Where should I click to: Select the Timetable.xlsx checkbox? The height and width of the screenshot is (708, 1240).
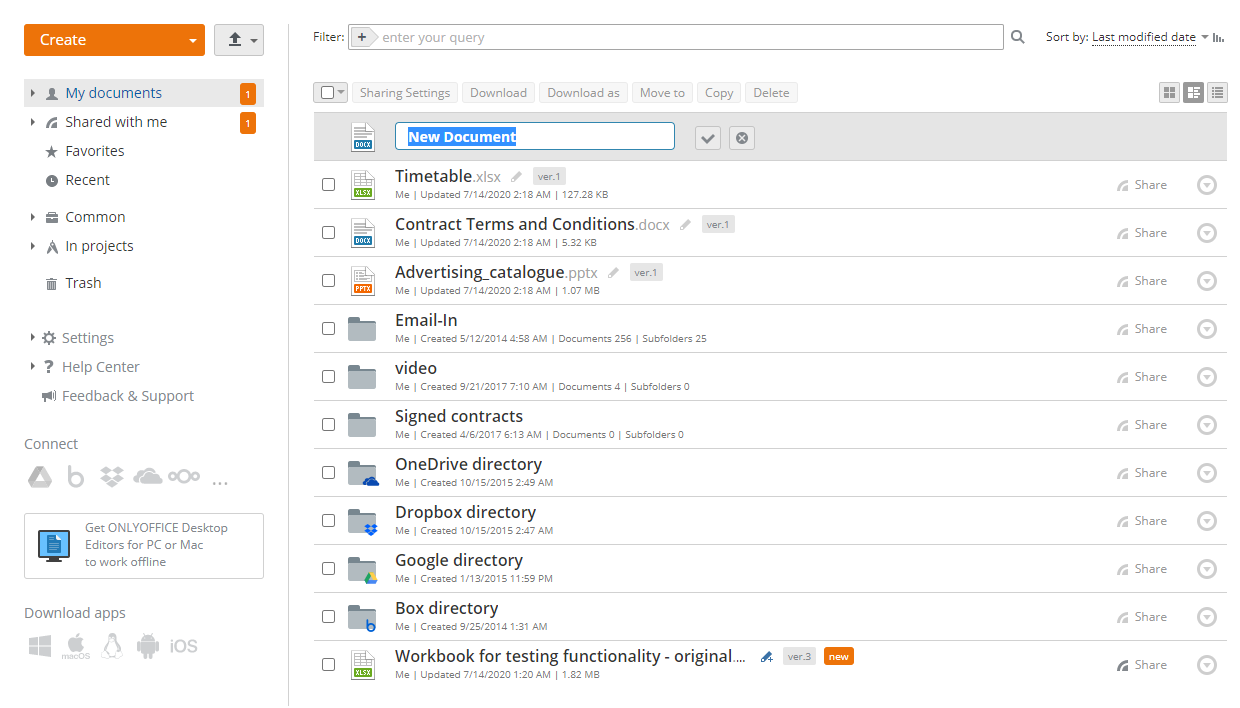pos(328,185)
